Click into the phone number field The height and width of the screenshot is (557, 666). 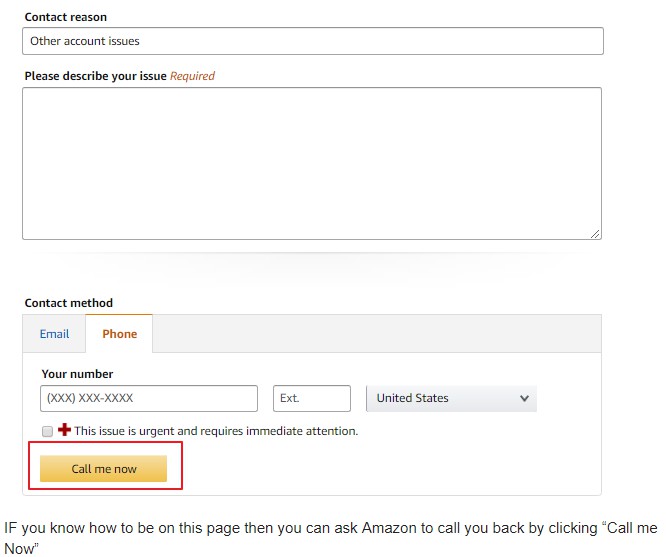(149, 398)
